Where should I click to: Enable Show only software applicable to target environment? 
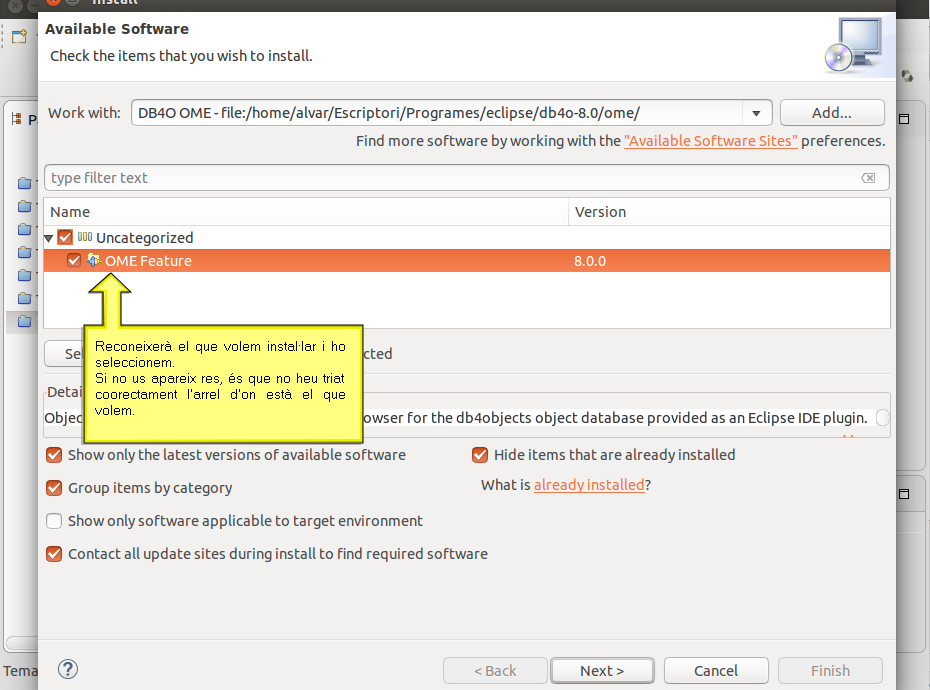pos(54,521)
